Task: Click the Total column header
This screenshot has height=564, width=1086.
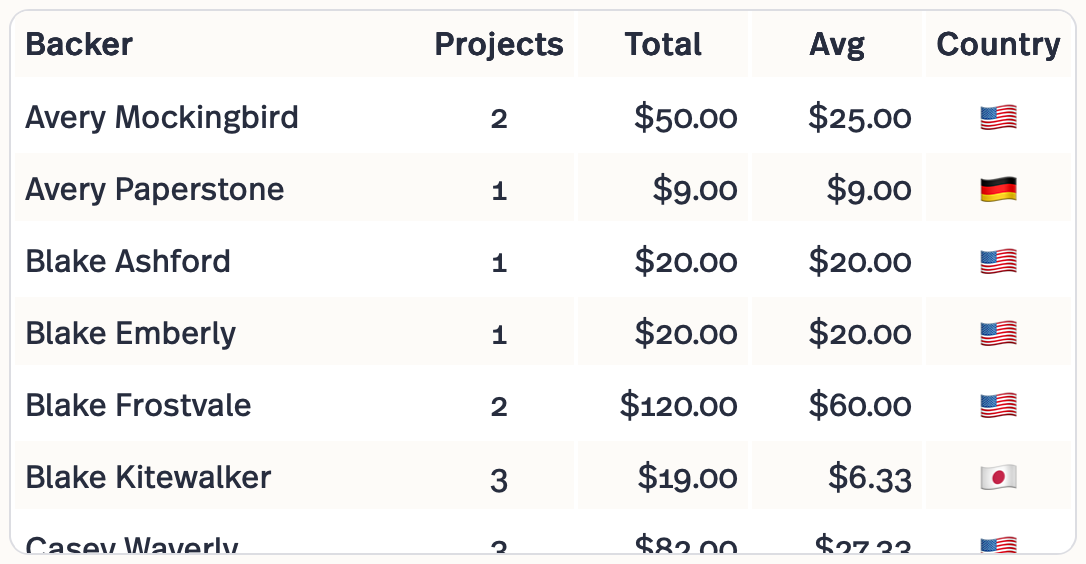Action: (663, 45)
